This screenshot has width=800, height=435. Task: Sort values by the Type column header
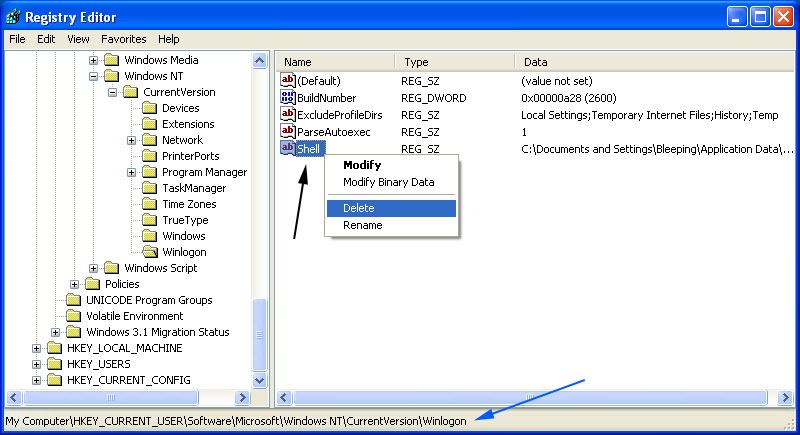coord(455,62)
